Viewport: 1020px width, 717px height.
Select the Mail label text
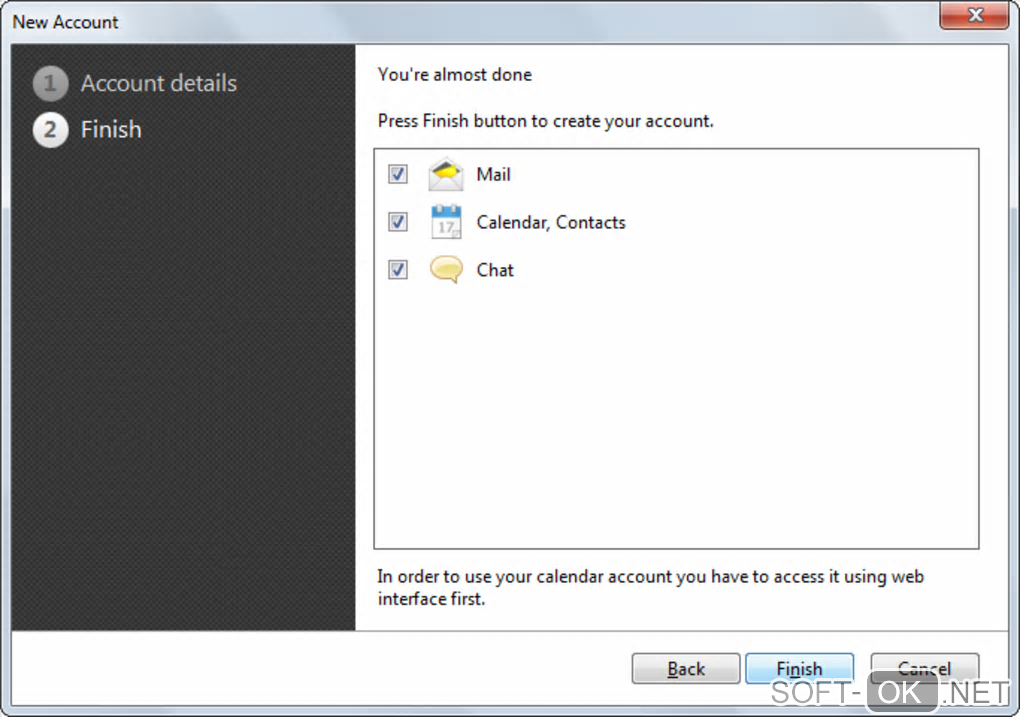pyautogui.click(x=493, y=175)
